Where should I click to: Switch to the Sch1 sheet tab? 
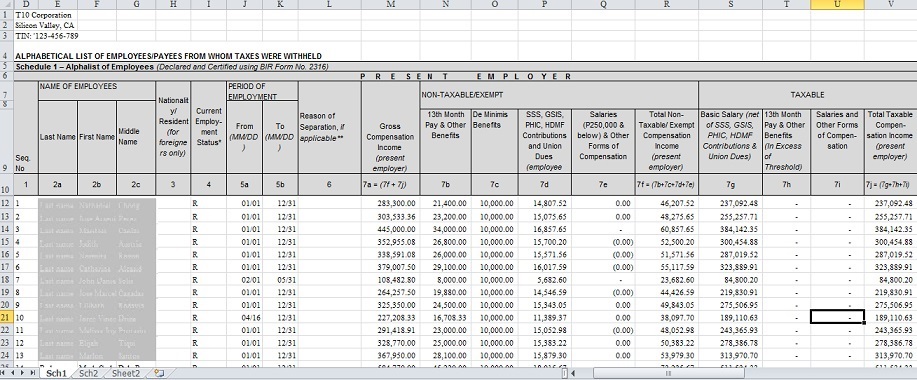coord(57,373)
